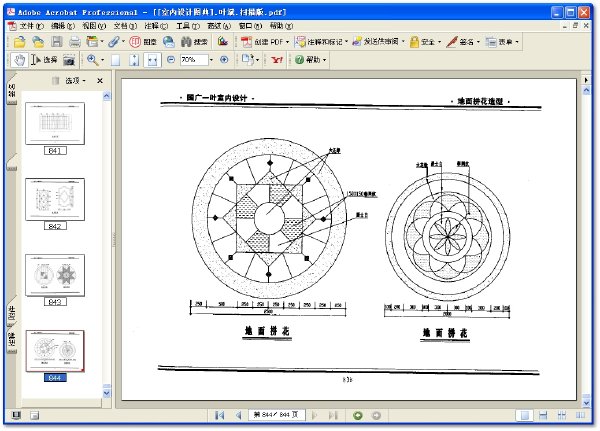Click the full screen monitor icon at bottom-left
This screenshot has width=600, height=431.
click(16, 415)
